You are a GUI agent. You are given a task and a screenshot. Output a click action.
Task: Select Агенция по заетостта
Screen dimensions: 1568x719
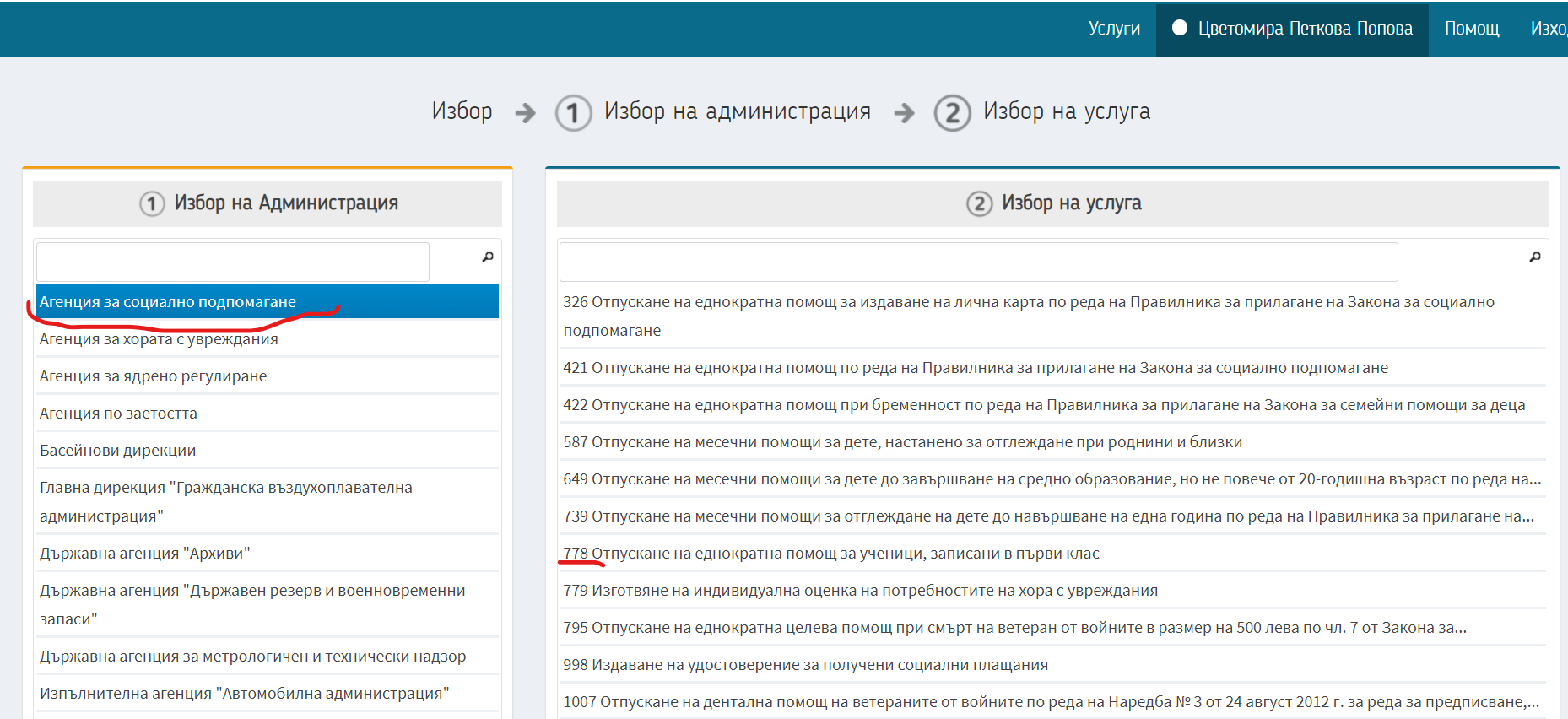pos(268,413)
